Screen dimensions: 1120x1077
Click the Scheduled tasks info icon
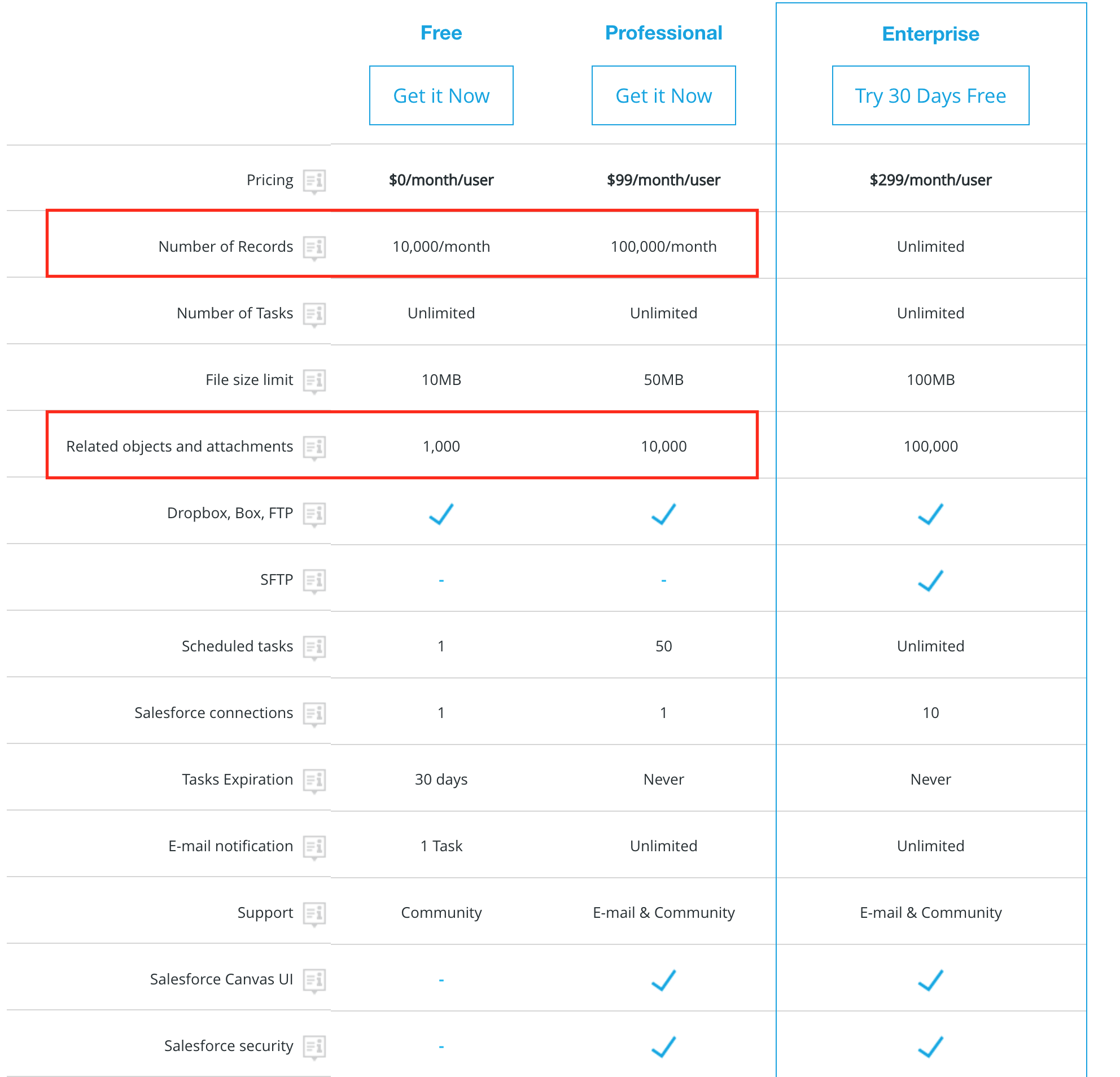click(x=314, y=647)
